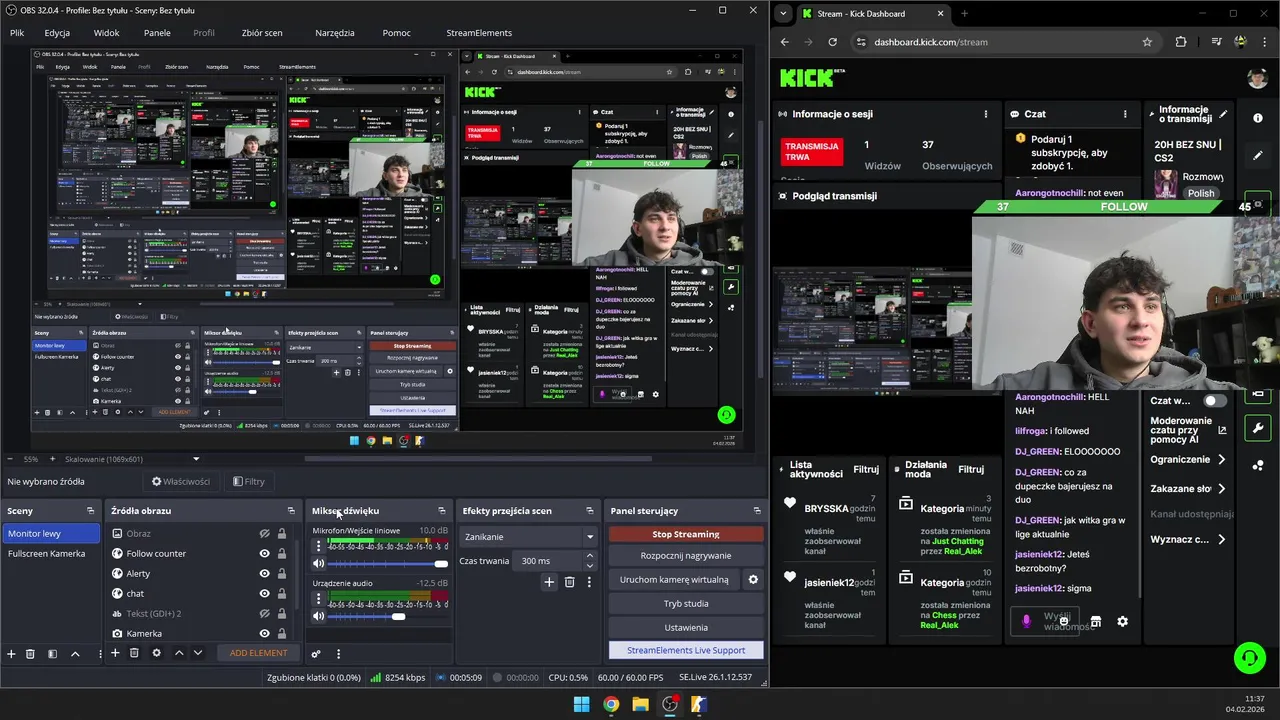Open Właściwości for the selected source

tap(181, 481)
